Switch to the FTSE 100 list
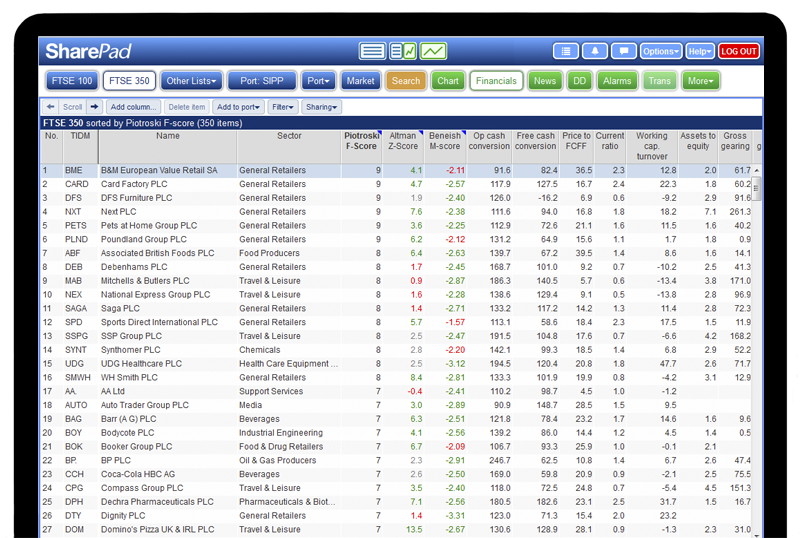Viewport: 800px width, 538px height. coord(71,81)
